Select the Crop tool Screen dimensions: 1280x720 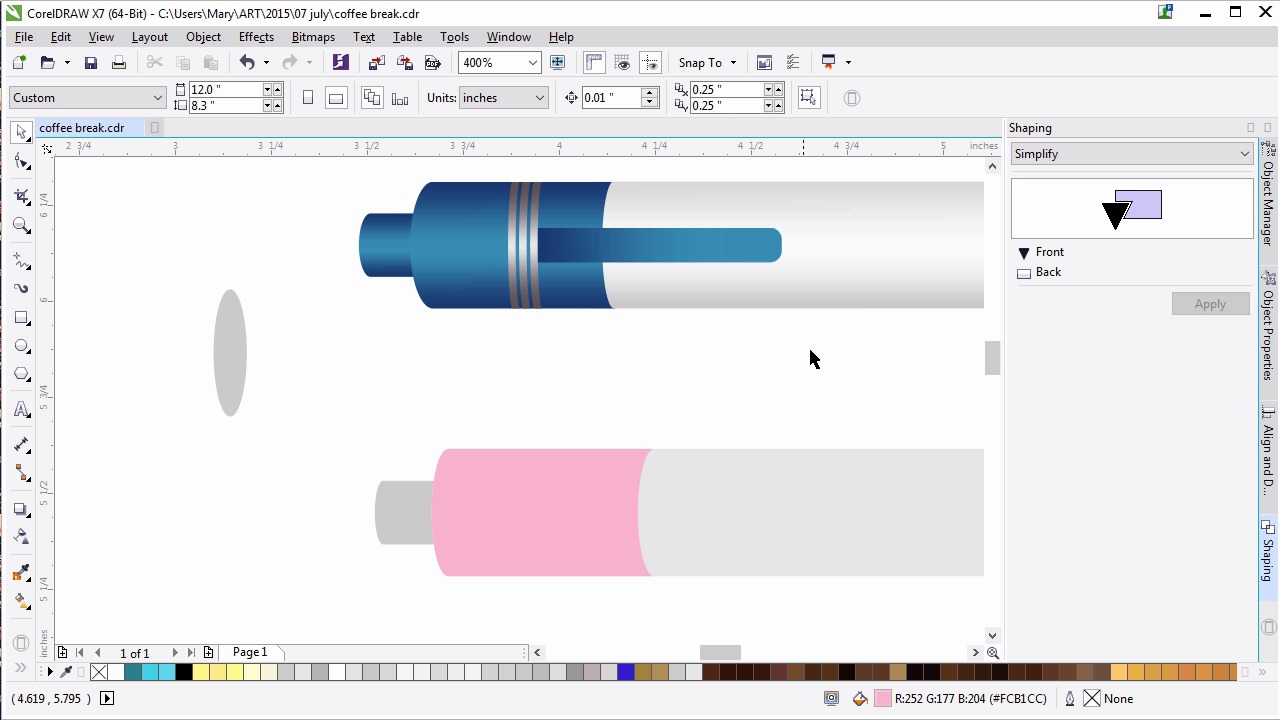(x=21, y=197)
